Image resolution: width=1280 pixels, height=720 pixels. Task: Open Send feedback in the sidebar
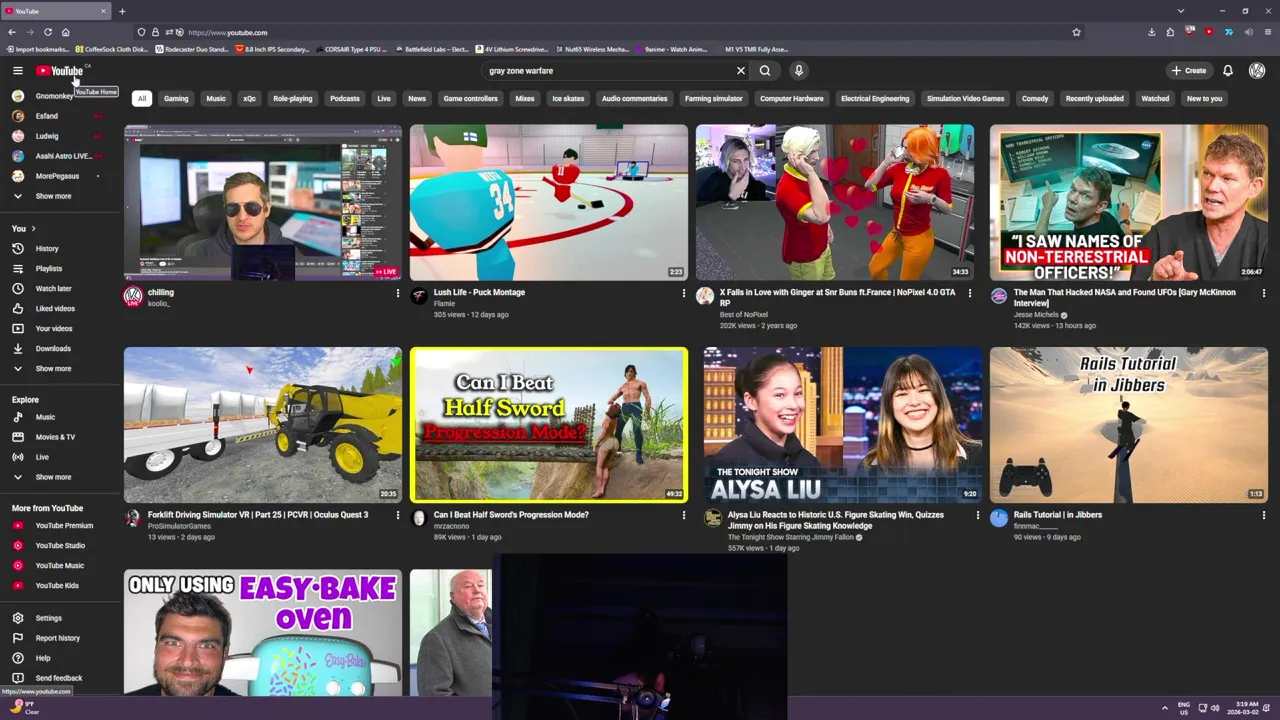60,678
